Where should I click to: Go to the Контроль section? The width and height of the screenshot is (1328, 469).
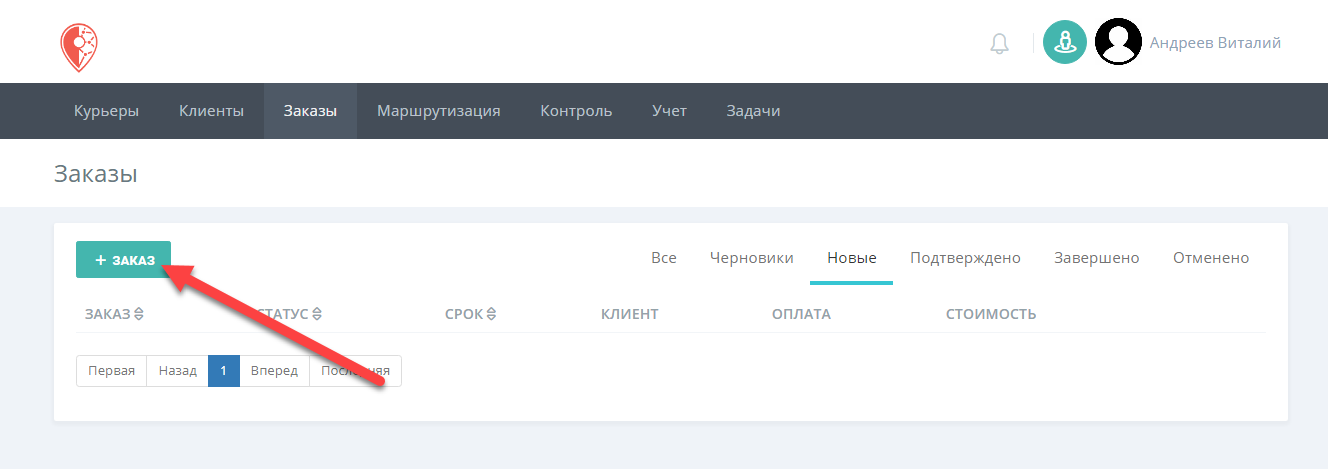point(576,111)
